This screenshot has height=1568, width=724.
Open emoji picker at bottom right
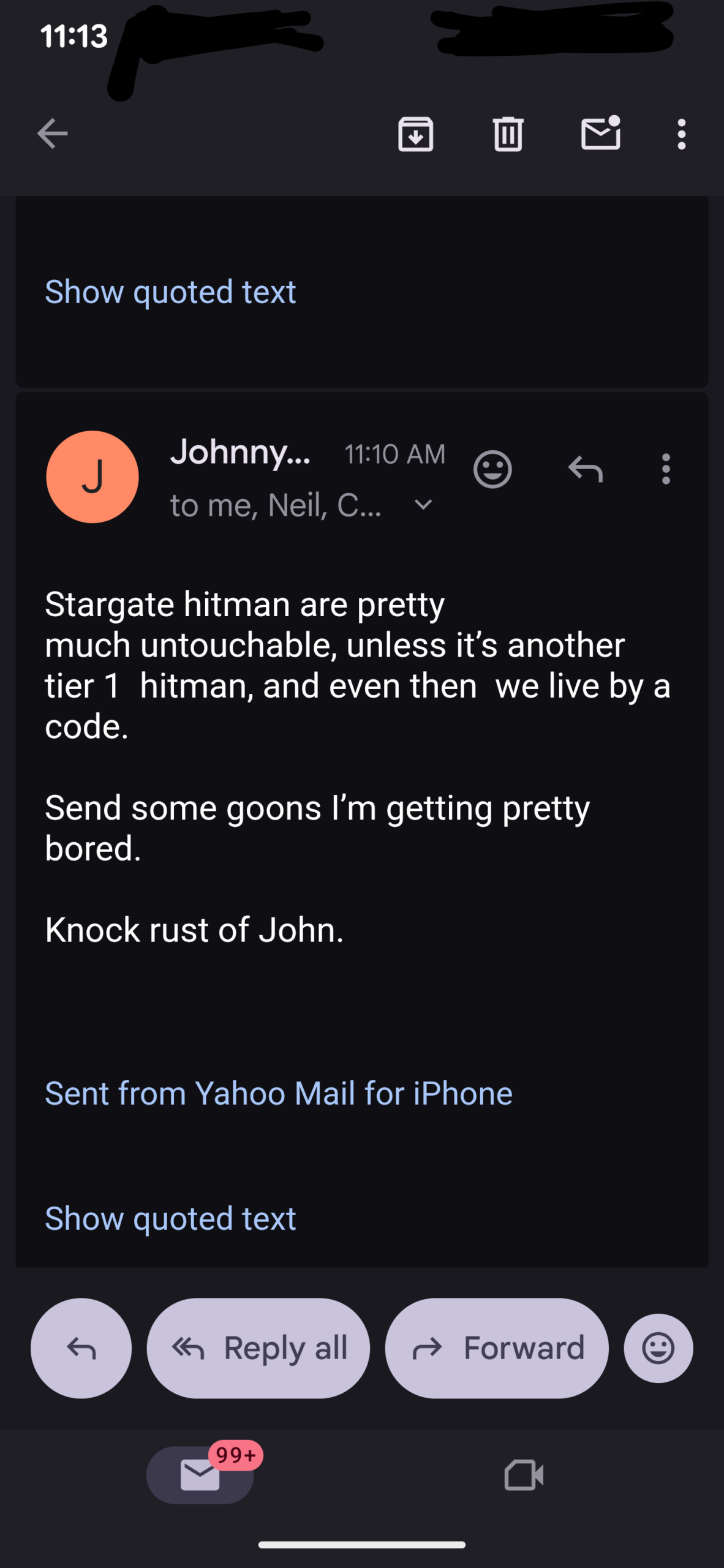tap(658, 1348)
